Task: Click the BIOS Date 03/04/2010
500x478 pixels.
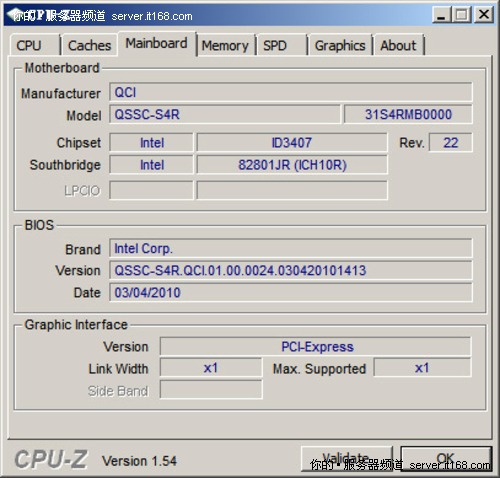Action: pyautogui.click(x=291, y=293)
